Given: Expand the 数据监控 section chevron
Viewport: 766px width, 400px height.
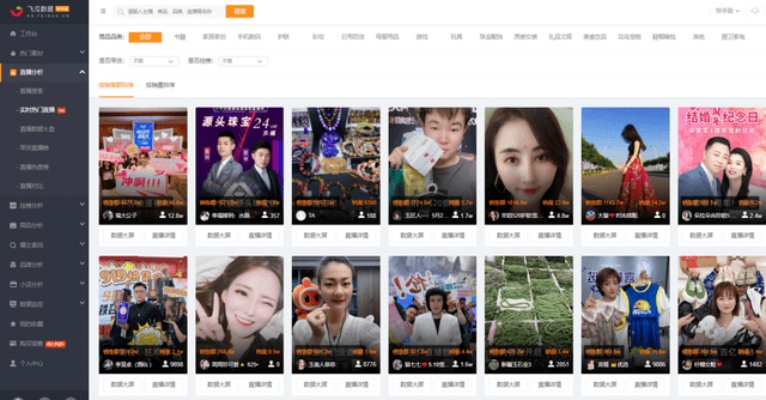Looking at the screenshot, I should pyautogui.click(x=82, y=303).
